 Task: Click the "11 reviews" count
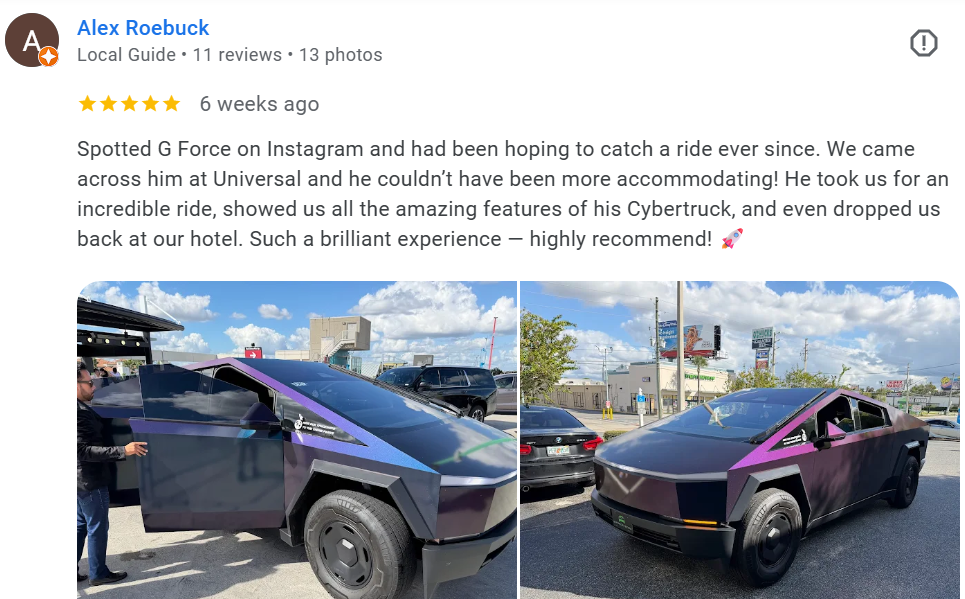237,55
